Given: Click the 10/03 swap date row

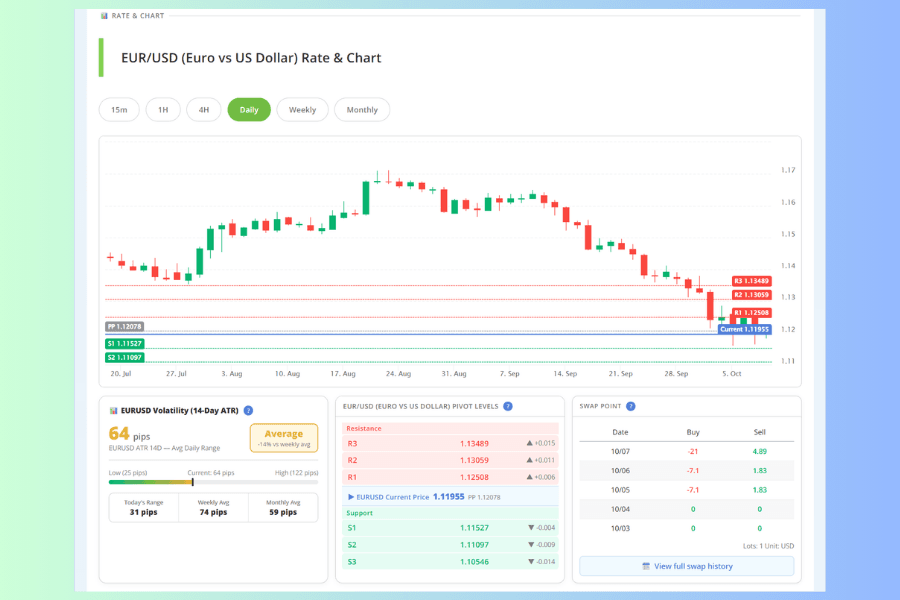Looking at the screenshot, I should [686, 528].
